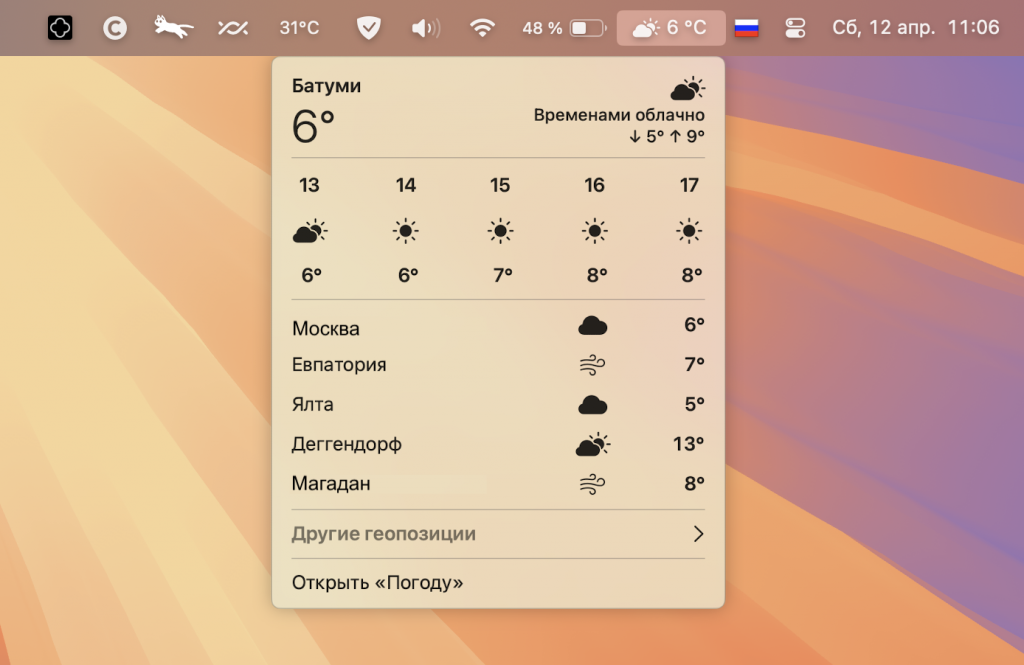Open the Ялта location row
Viewport: 1024px width, 665px height.
tap(498, 404)
